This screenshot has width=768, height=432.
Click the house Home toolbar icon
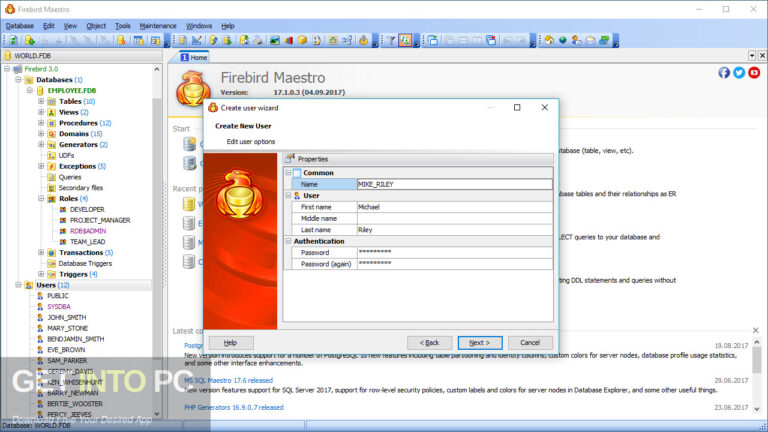point(549,41)
